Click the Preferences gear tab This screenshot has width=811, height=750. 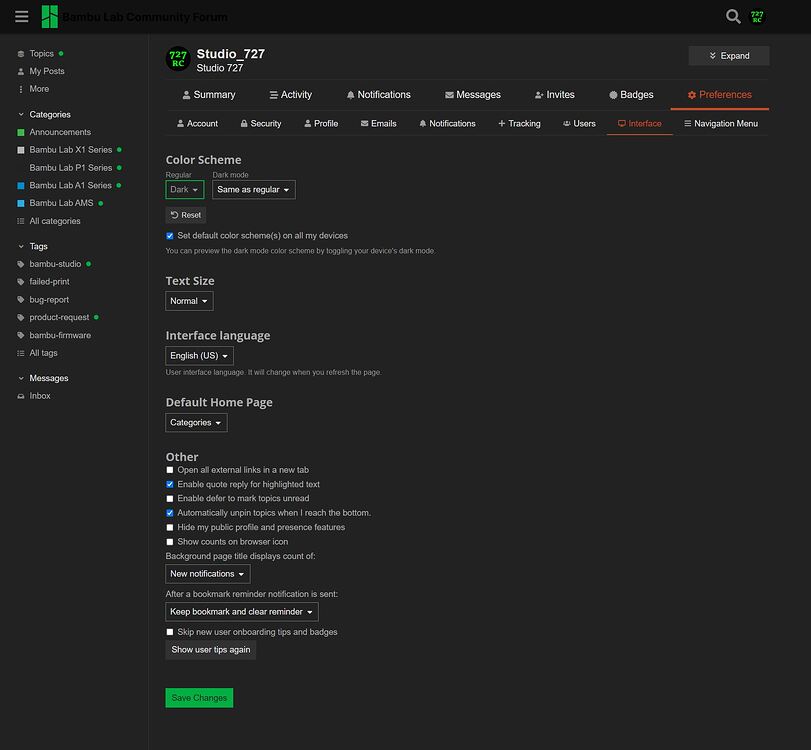(719, 95)
